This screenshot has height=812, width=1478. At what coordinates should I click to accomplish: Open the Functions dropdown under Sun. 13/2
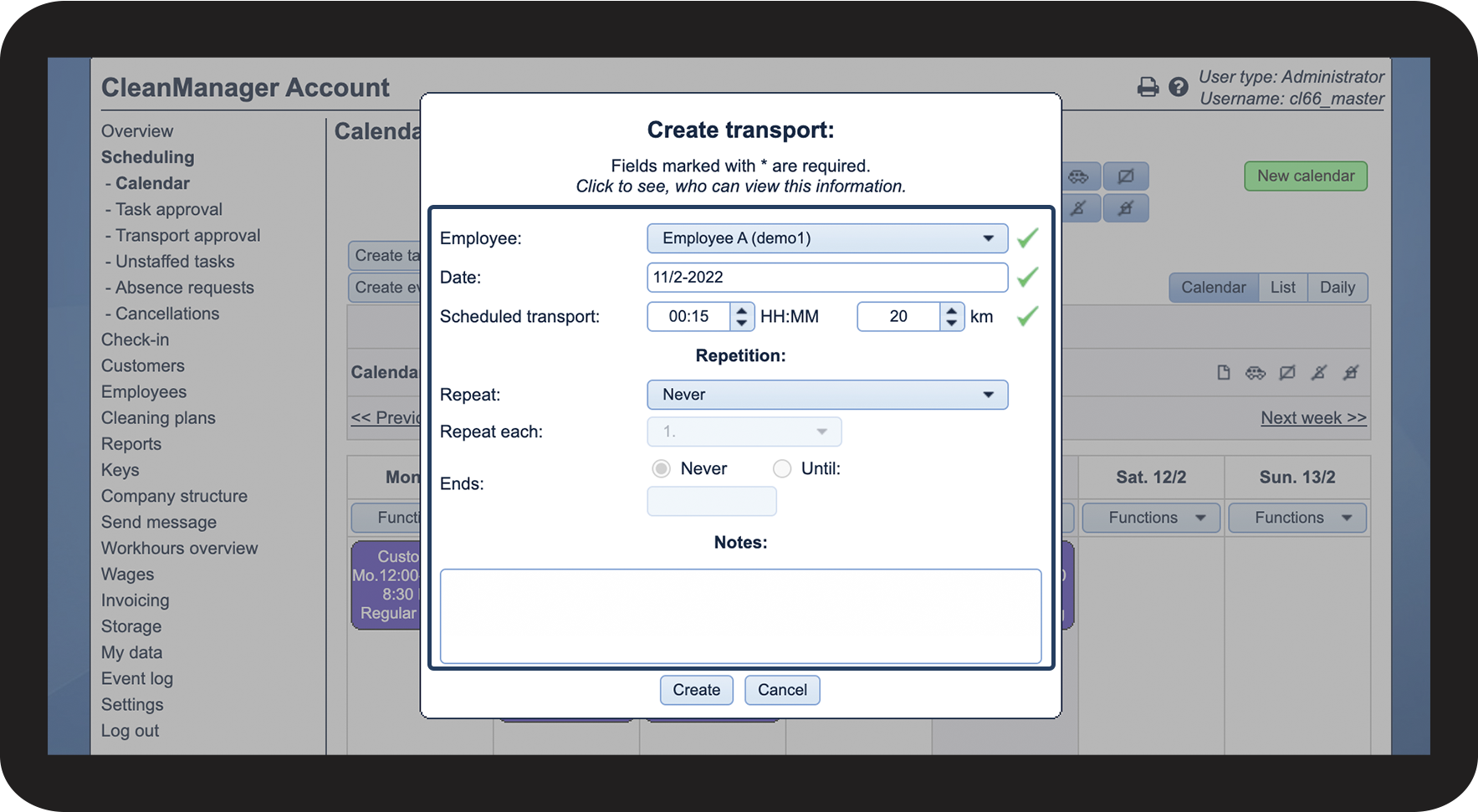tap(1297, 518)
